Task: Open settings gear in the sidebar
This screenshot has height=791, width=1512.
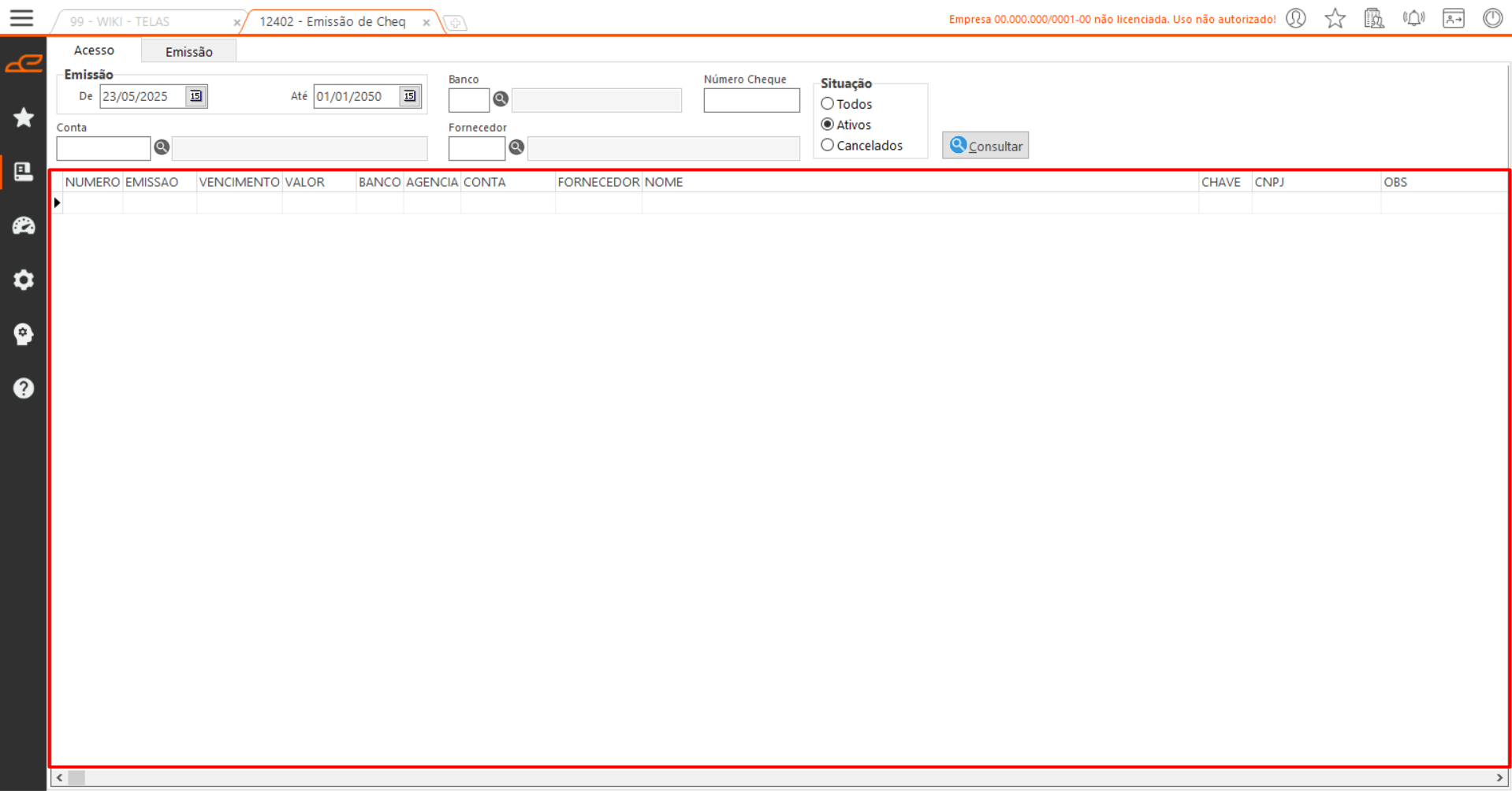Action: [24, 280]
